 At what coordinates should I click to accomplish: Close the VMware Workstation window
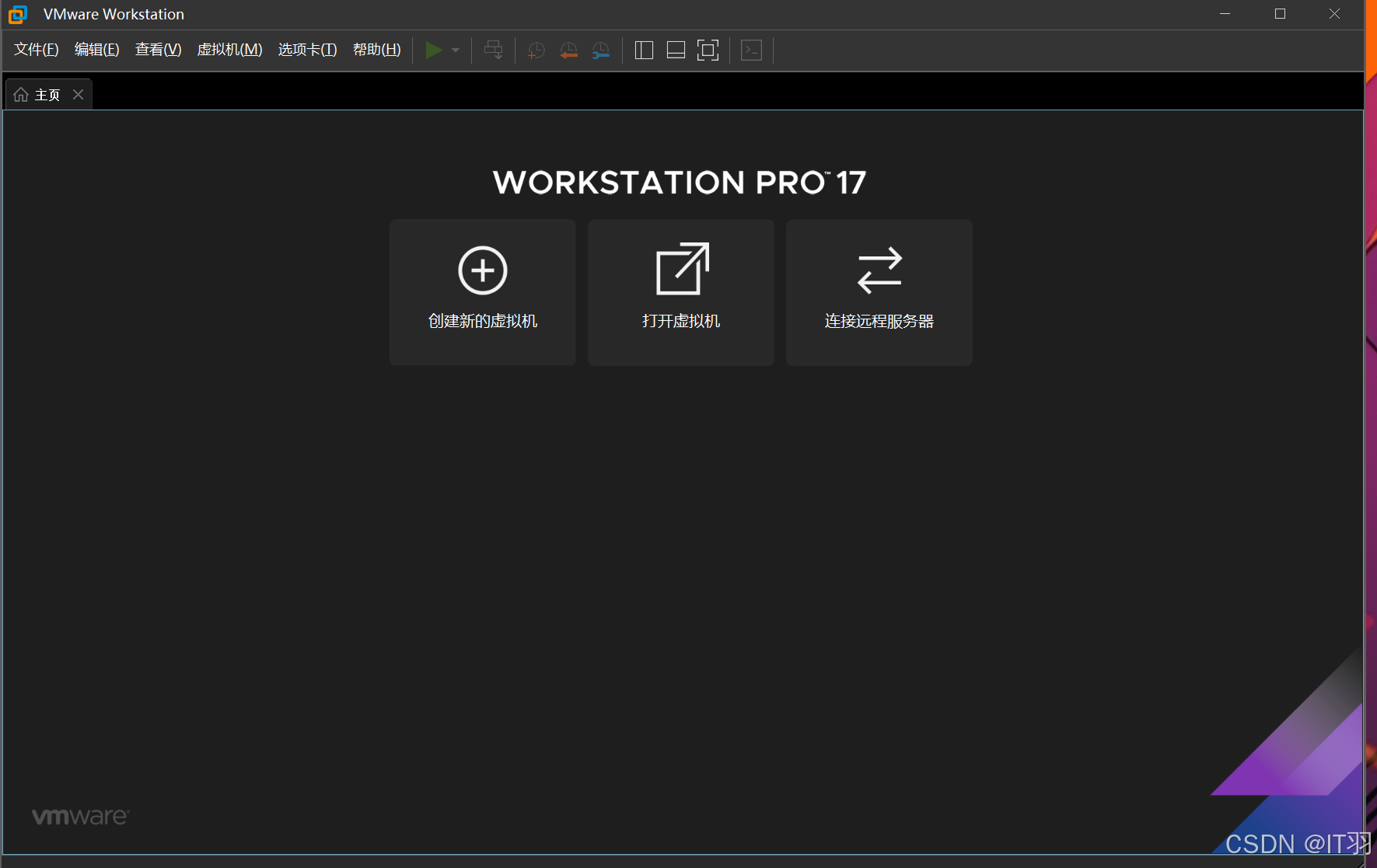click(1334, 14)
